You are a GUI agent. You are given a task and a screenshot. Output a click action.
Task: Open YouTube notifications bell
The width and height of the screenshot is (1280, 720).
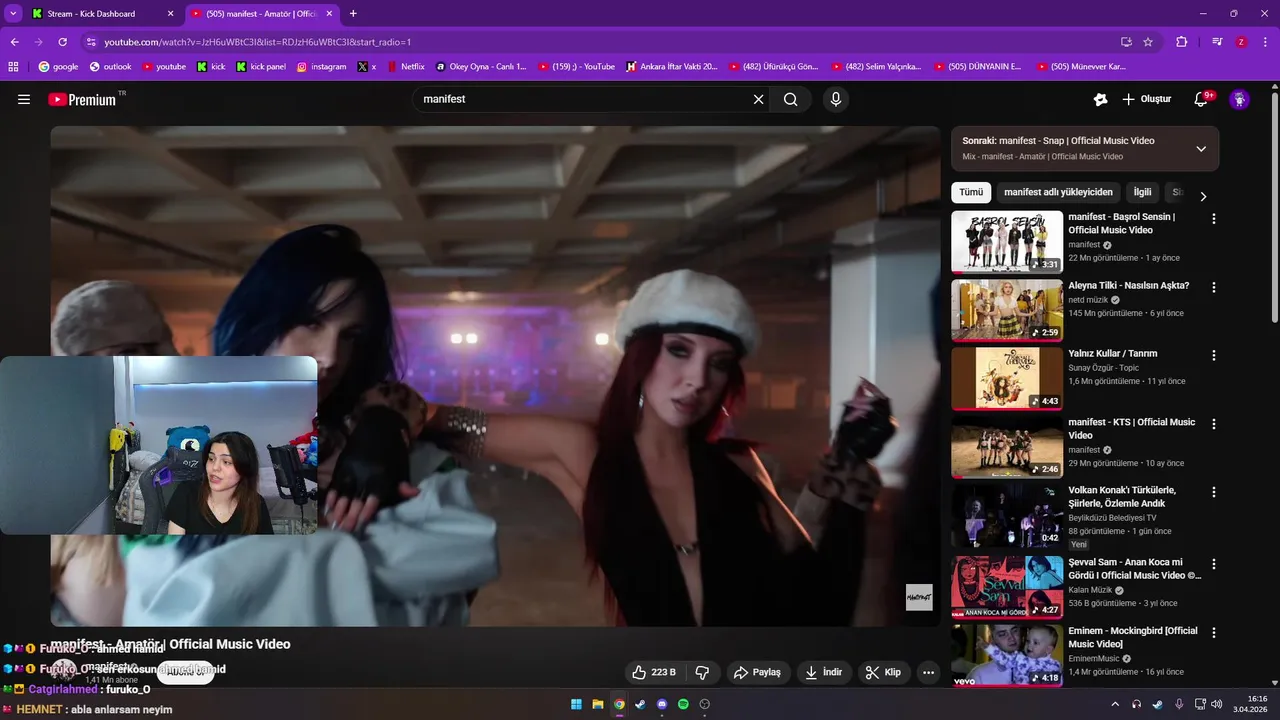click(x=1202, y=99)
